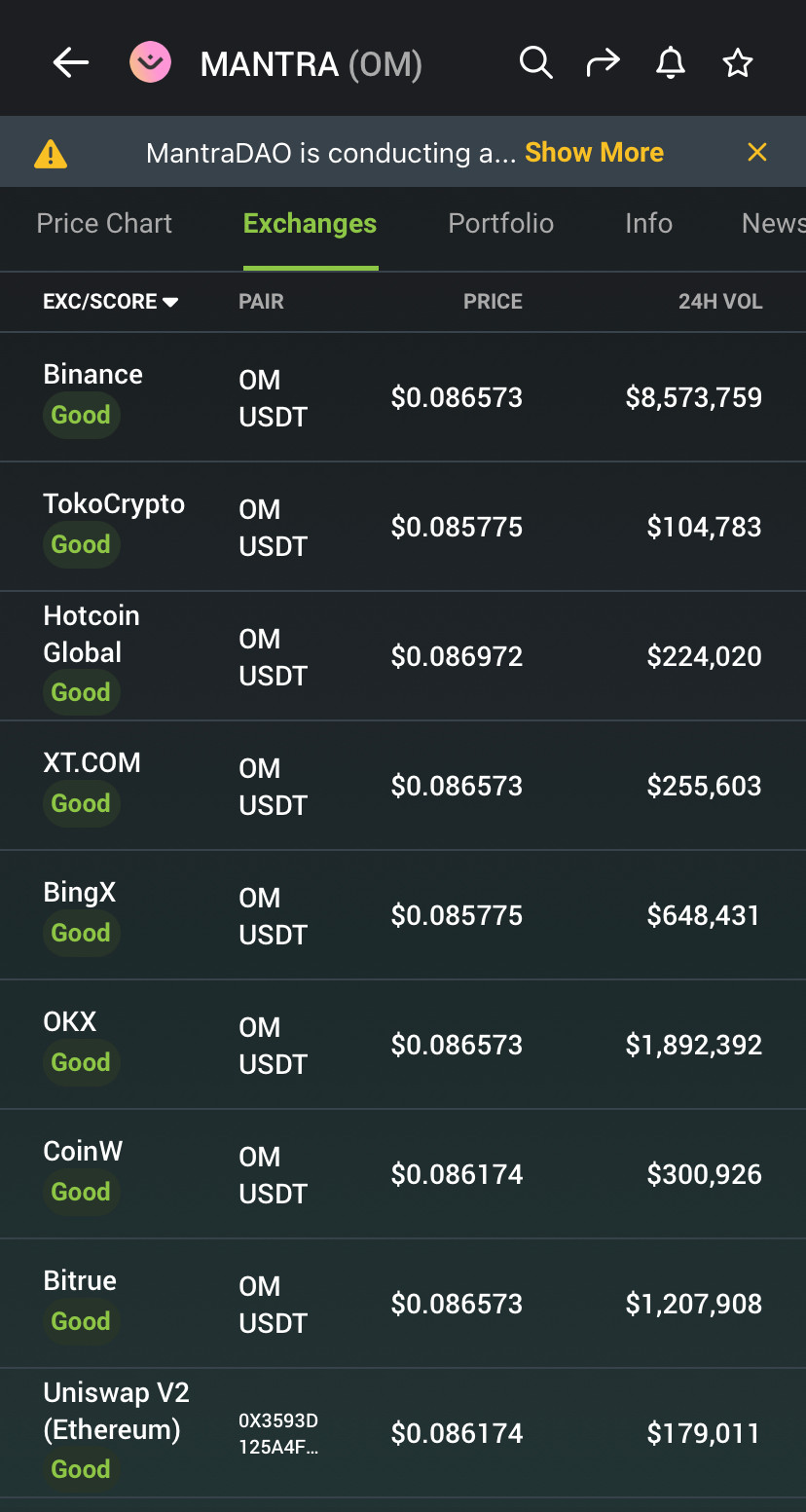The width and height of the screenshot is (806, 1512).
Task: Click the Show More link
Action: pyautogui.click(x=594, y=153)
